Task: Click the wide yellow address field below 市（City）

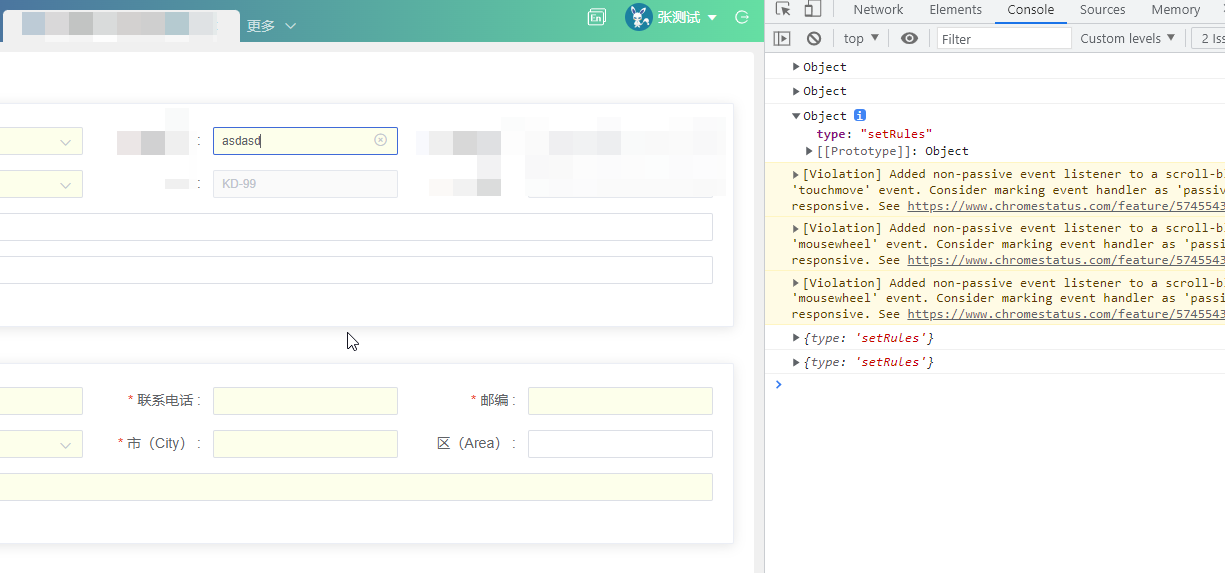Action: point(356,487)
